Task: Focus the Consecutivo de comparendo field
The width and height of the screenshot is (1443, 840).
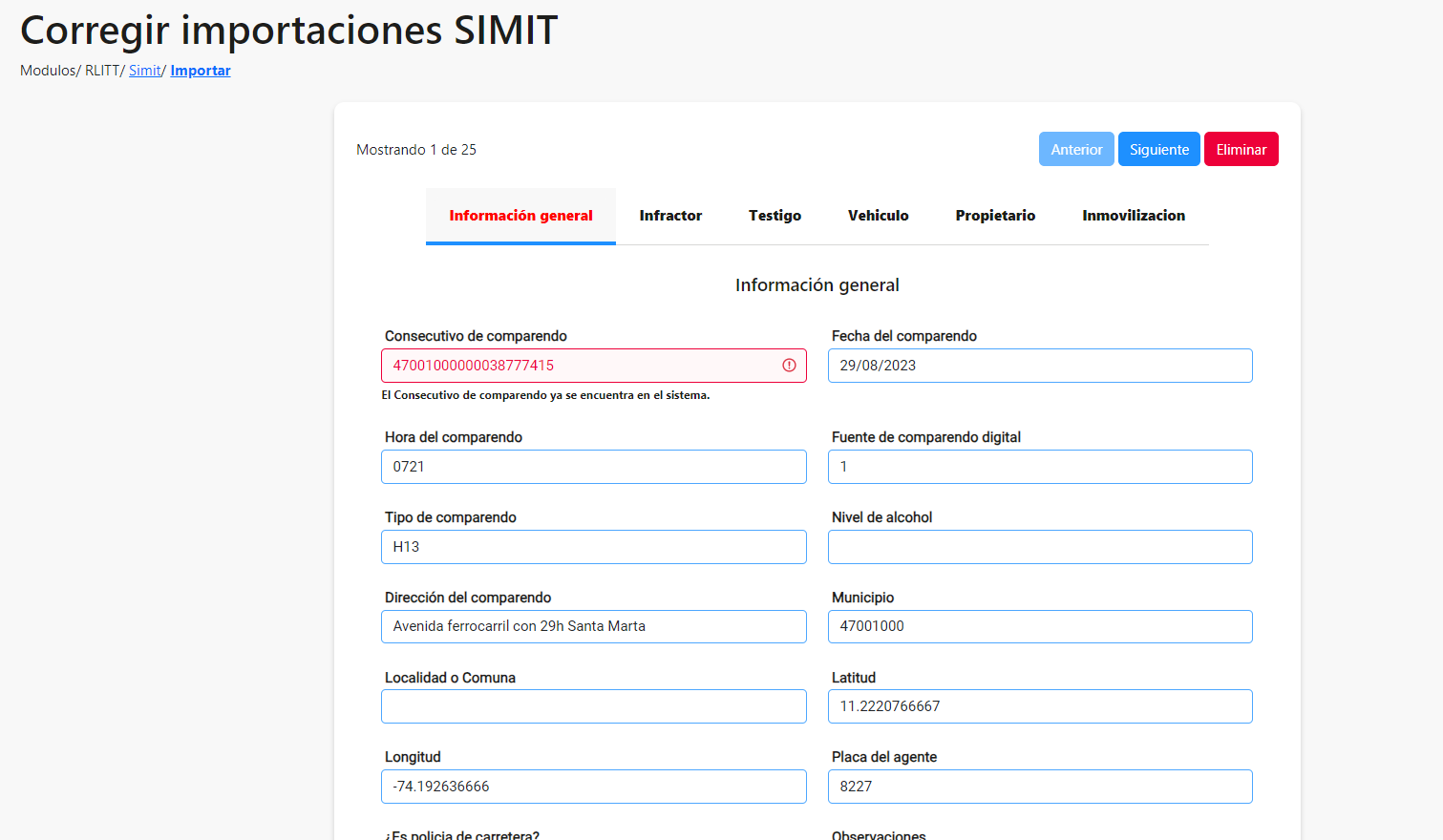Action: (x=594, y=366)
